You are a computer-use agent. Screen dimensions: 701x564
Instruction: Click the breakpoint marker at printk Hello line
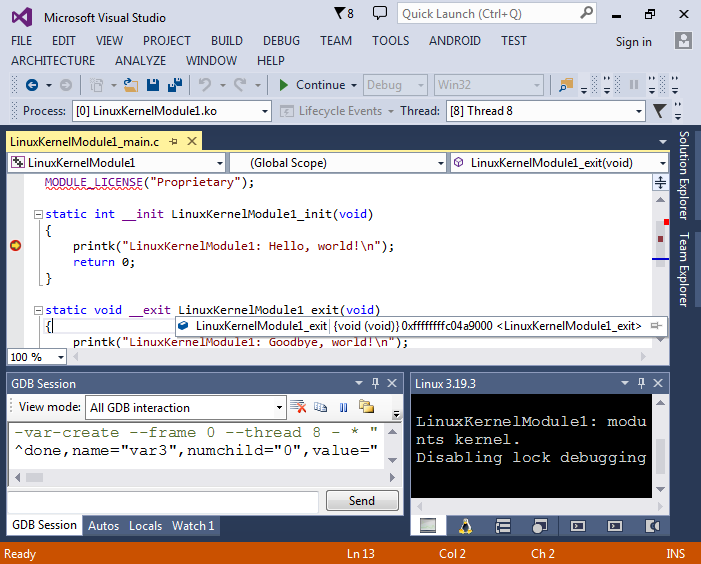(16, 245)
